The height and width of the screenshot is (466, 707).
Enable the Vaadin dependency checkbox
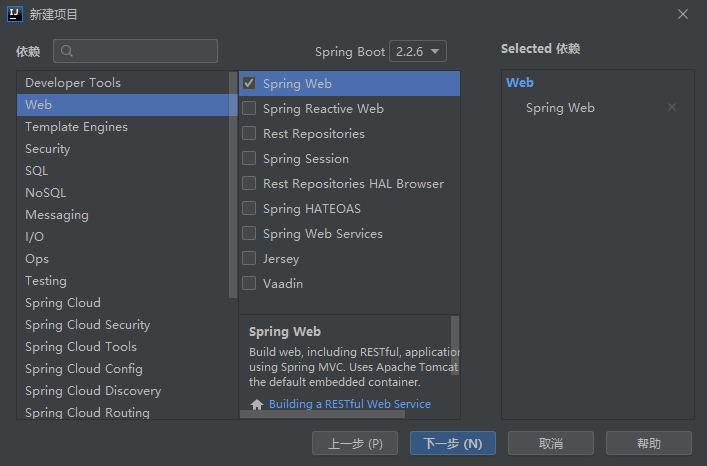click(249, 283)
